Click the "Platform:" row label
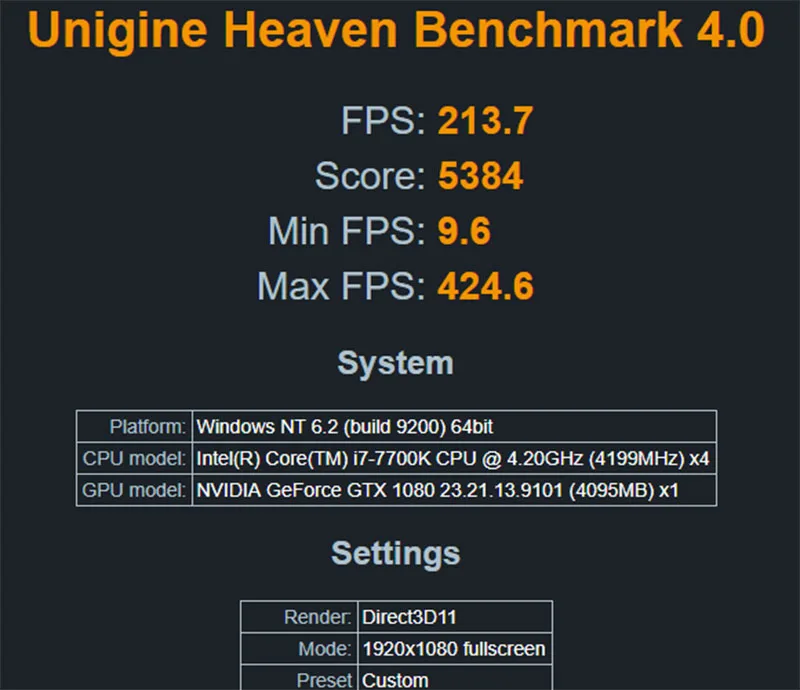Screen dimensions: 800x690 click(x=147, y=427)
